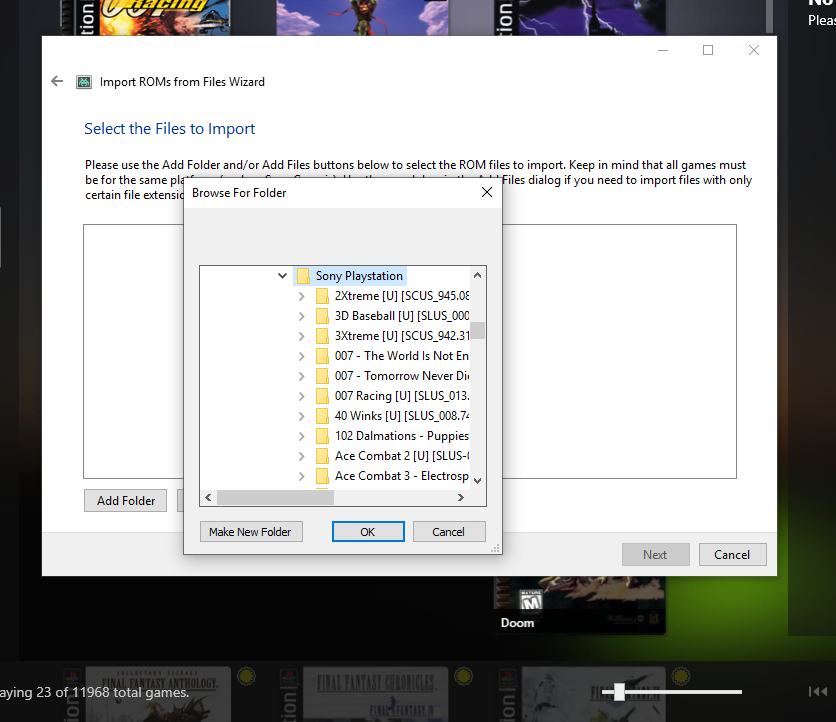This screenshot has height=722, width=836.
Task: Click the Make New Folder button
Action: [x=251, y=532]
